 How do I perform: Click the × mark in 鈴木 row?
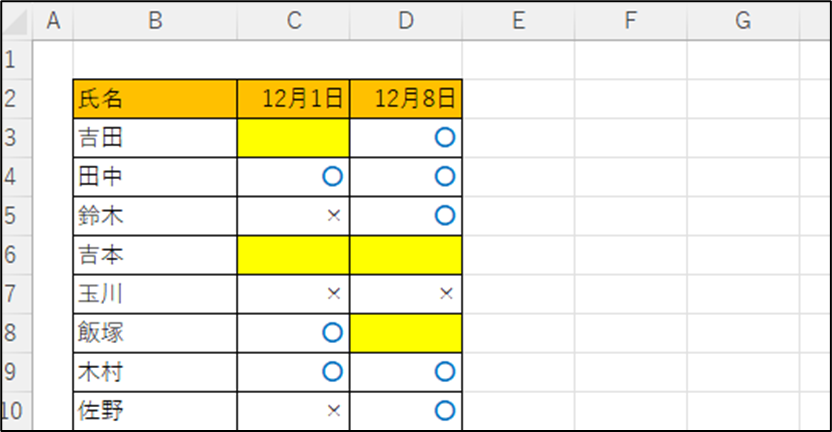point(334,215)
